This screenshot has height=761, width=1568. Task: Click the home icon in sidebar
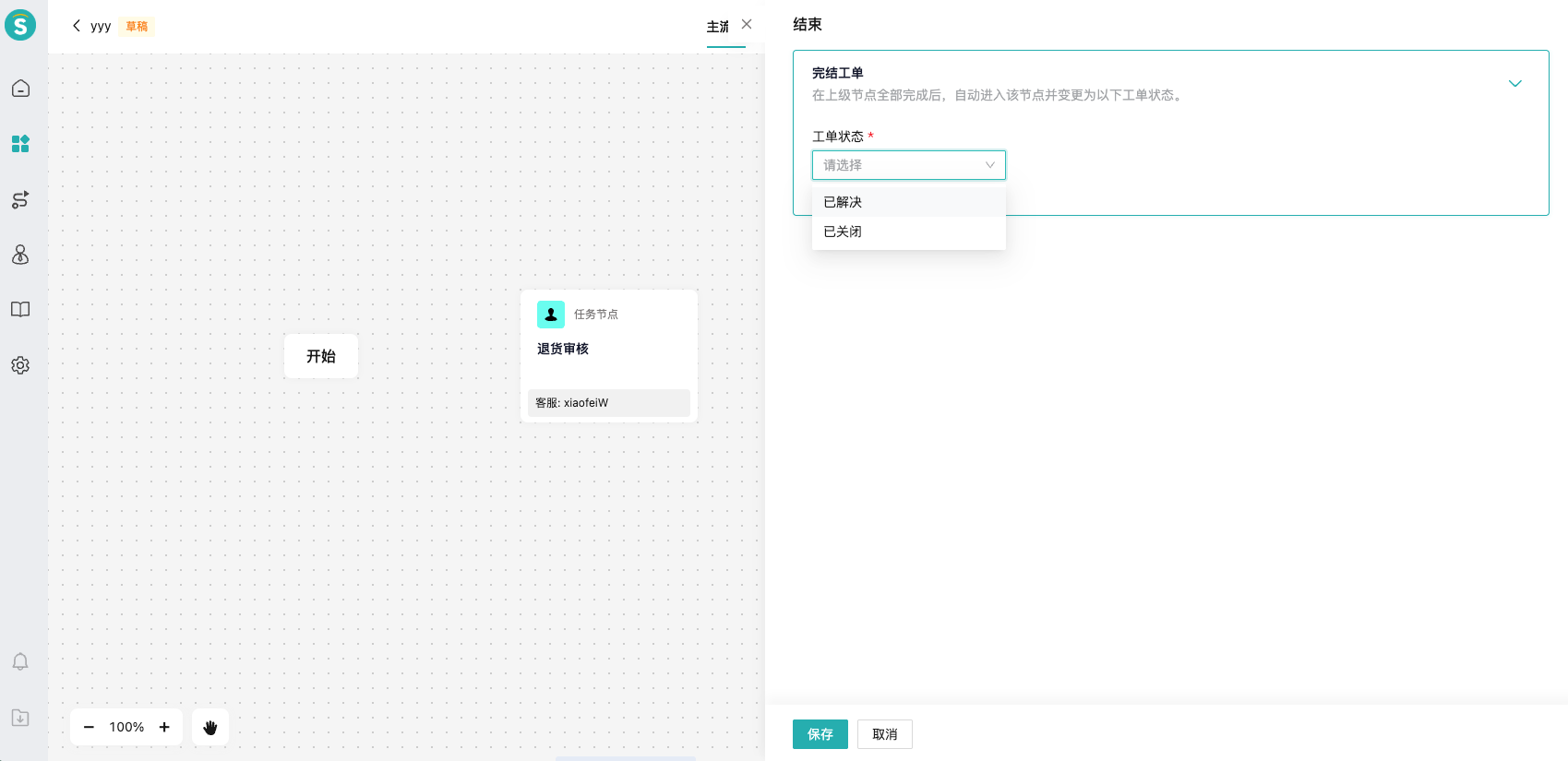point(20,89)
